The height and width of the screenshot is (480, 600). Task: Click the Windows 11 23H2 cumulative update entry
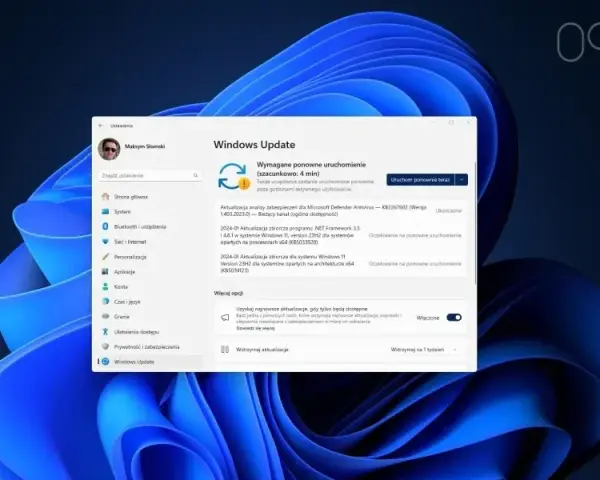[x=341, y=263]
